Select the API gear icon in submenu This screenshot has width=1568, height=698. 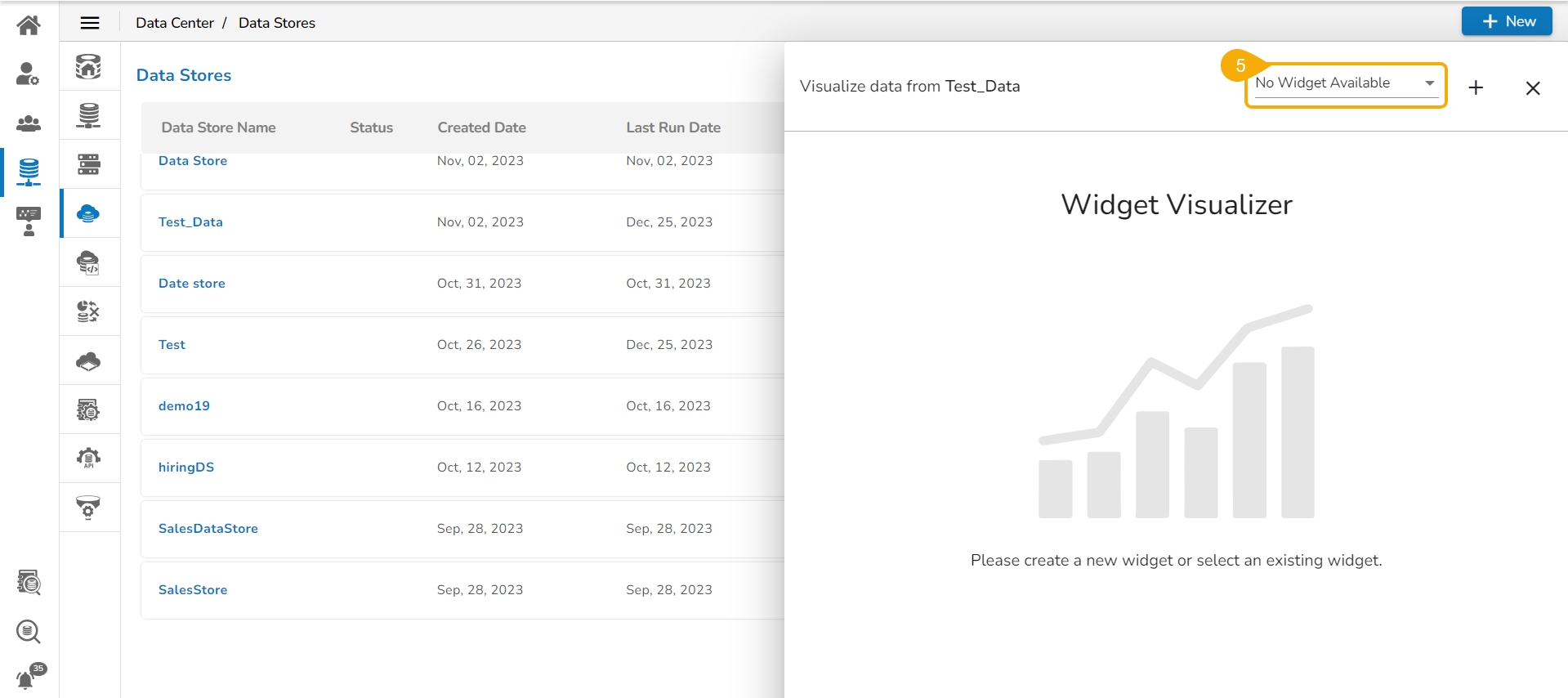pyautogui.click(x=88, y=458)
